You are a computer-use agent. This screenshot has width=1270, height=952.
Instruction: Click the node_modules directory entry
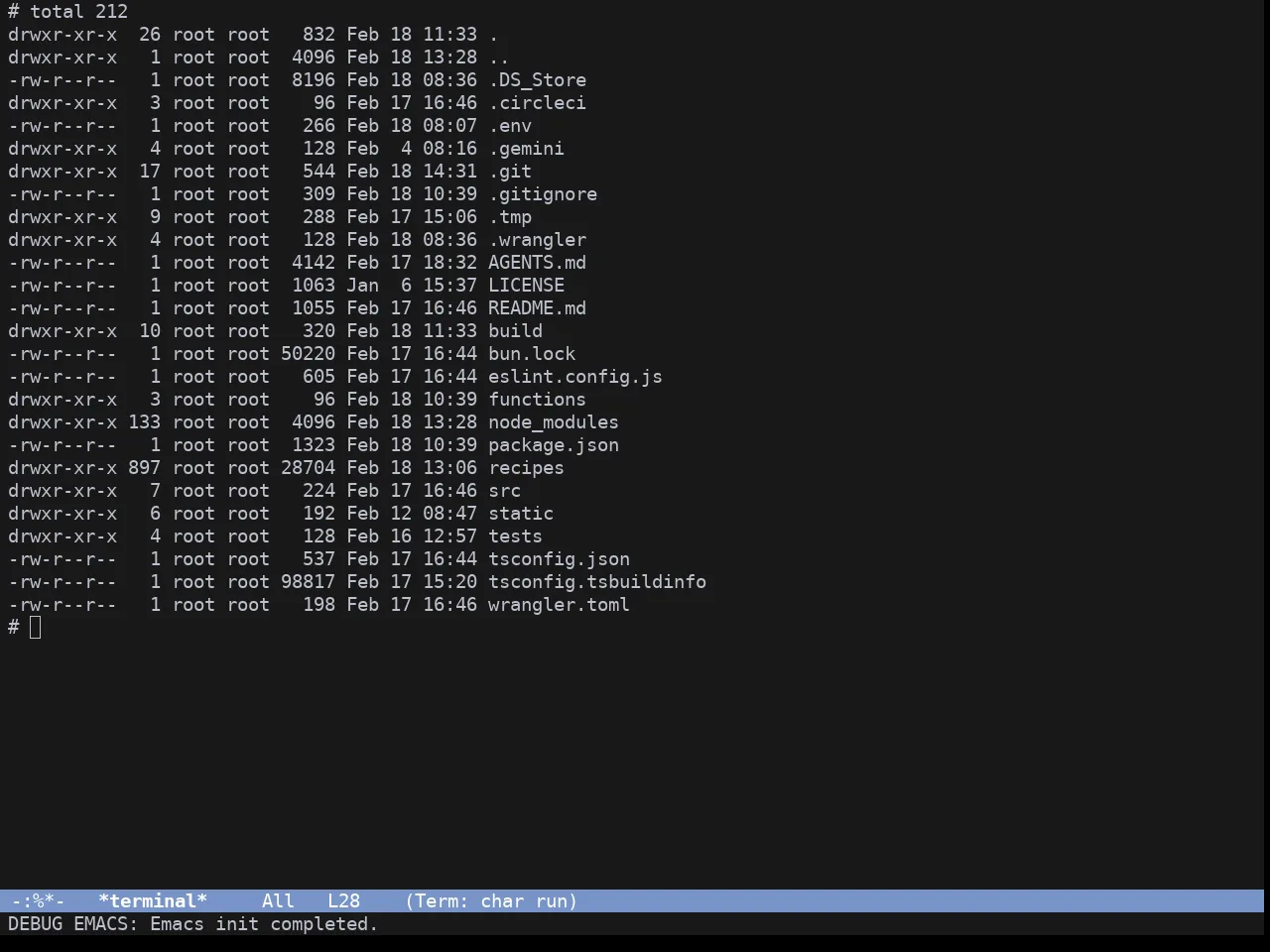tap(553, 422)
